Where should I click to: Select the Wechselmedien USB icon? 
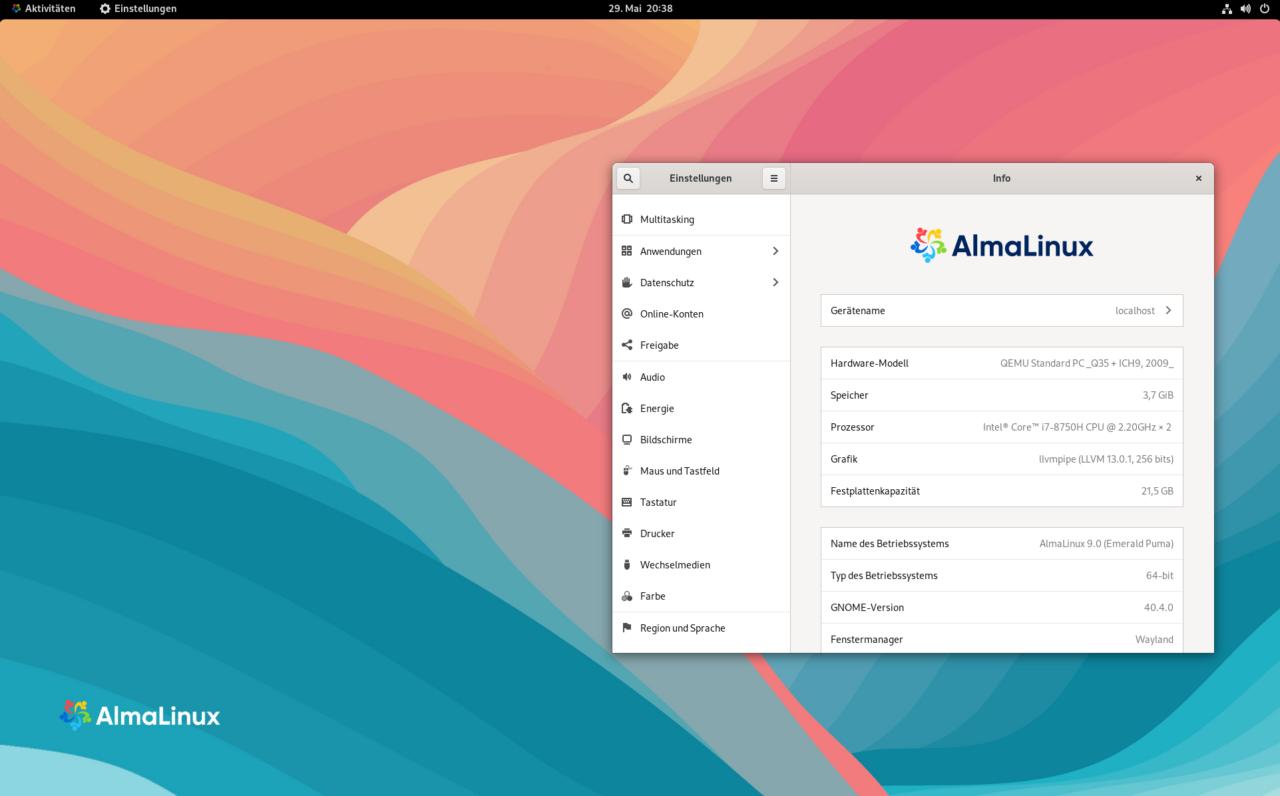coord(627,564)
